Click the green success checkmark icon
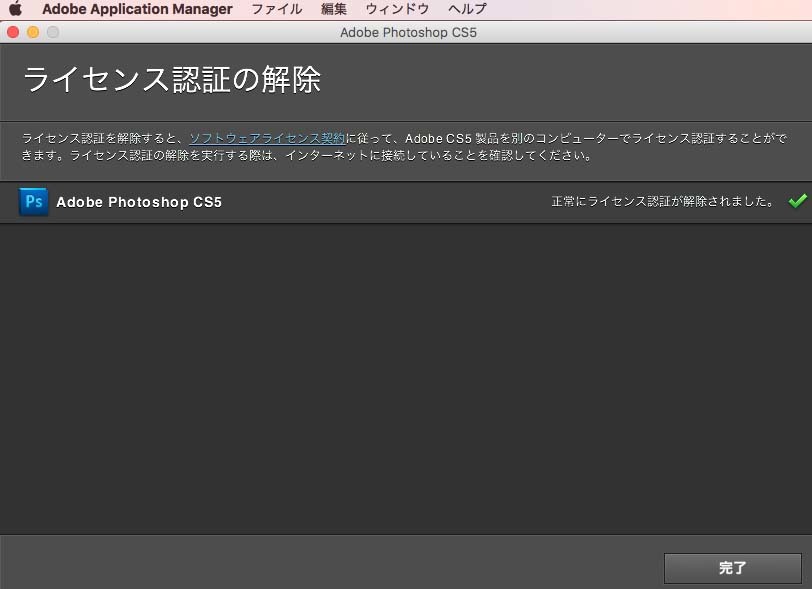The height and width of the screenshot is (589, 812). [798, 200]
